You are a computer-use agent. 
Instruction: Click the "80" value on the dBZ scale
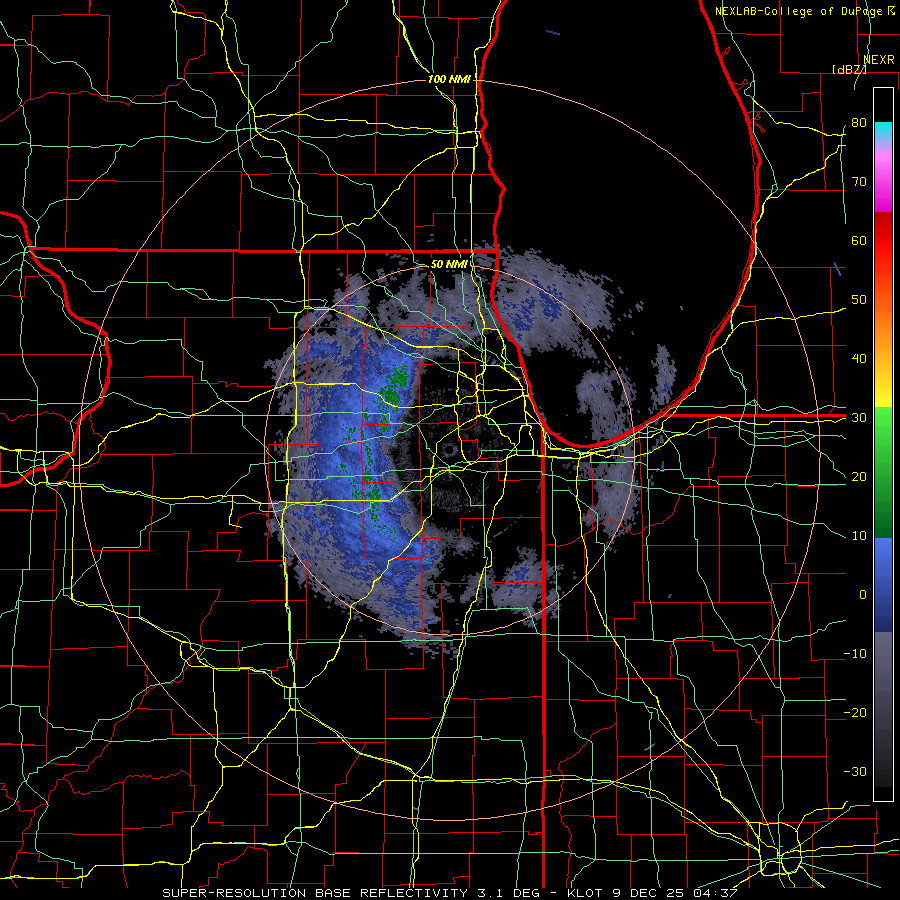(859, 123)
